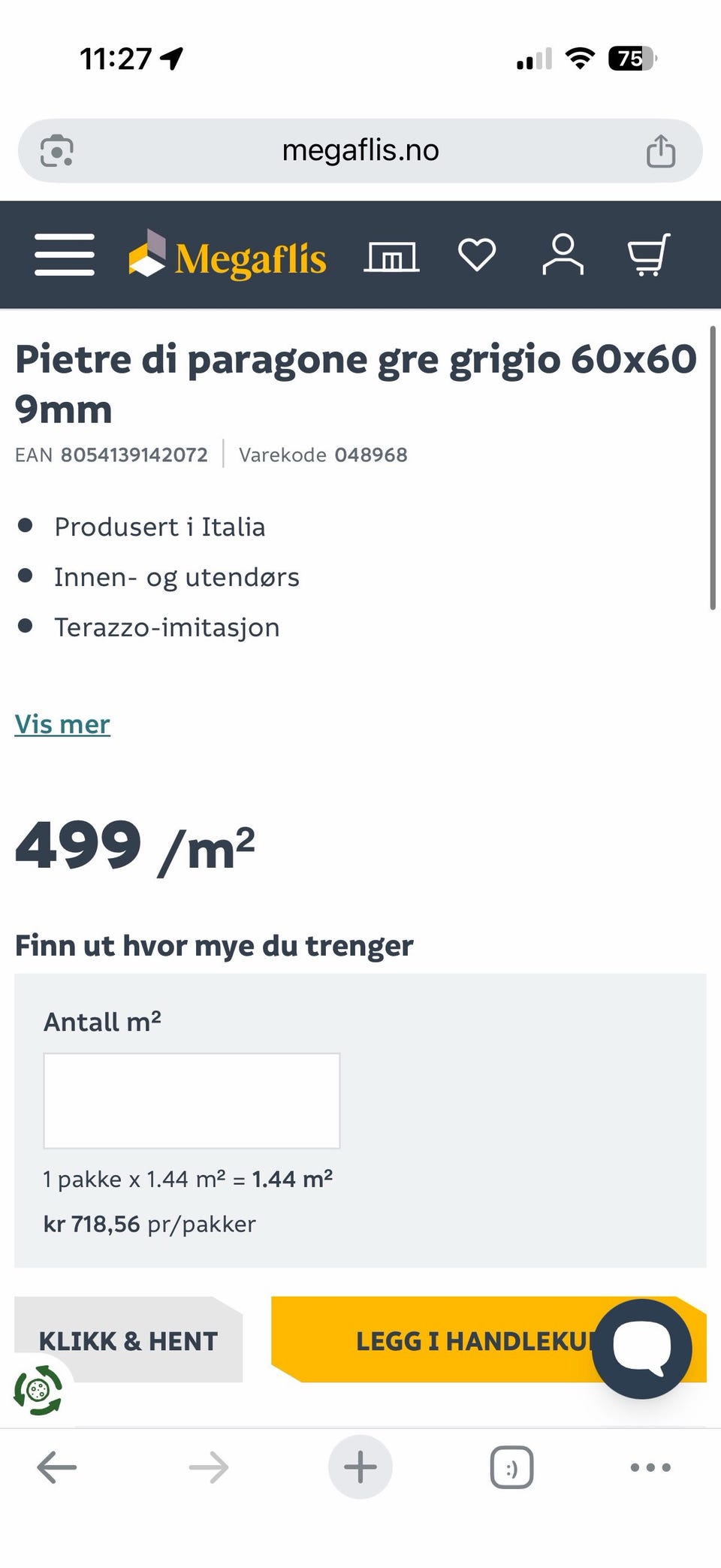
Task: Open favorites via the heart icon
Action: 477,255
